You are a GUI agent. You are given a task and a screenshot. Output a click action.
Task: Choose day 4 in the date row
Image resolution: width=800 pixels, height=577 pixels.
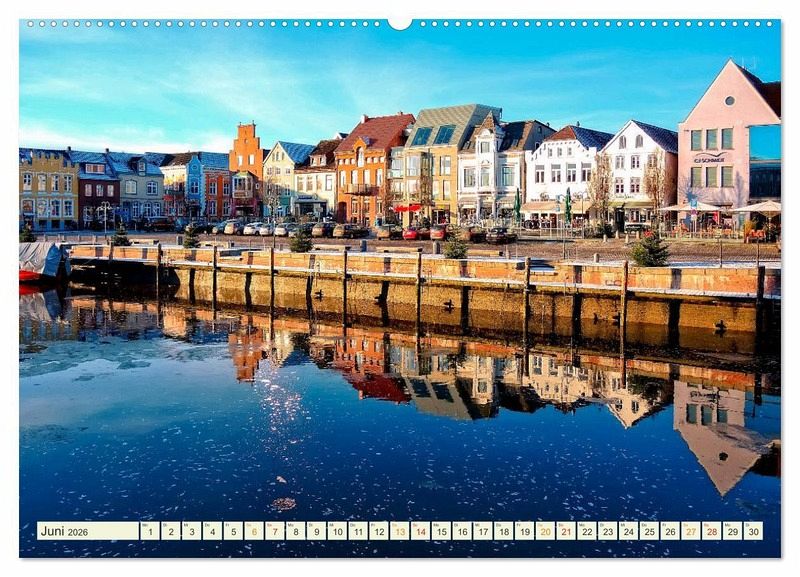point(212,531)
